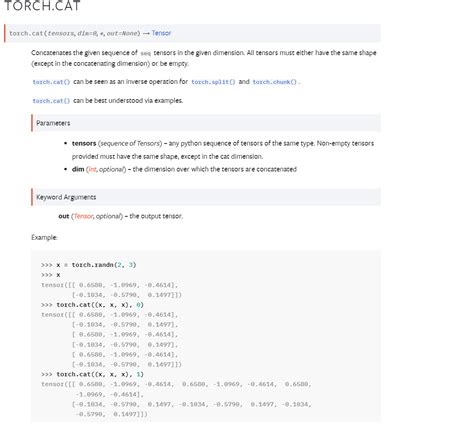This screenshot has width=474, height=424.
Task: Click the torch.cat((x, x, x), 0) code line
Action: [x=92, y=305]
